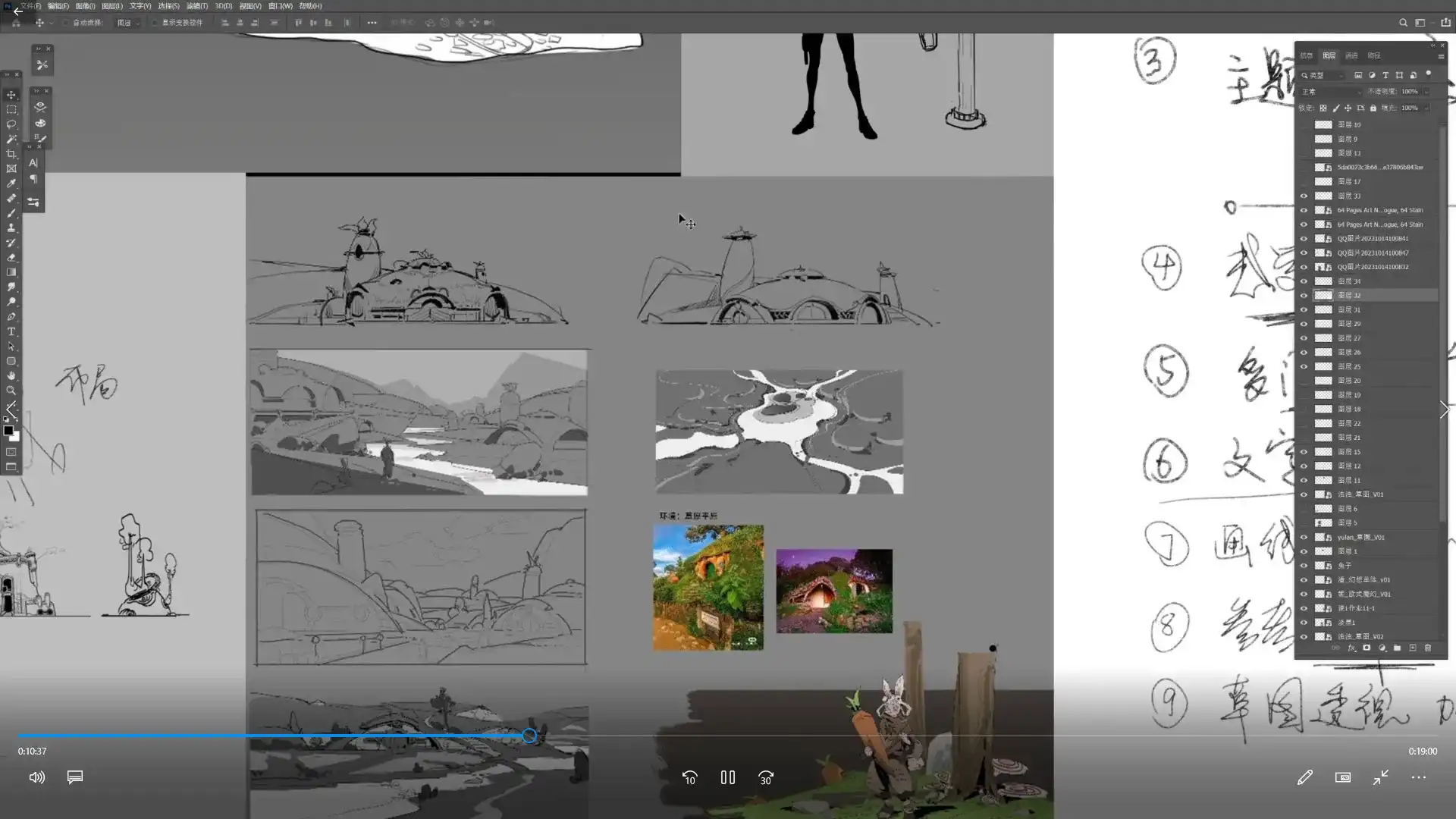Click the video progress bar handle

(529, 736)
